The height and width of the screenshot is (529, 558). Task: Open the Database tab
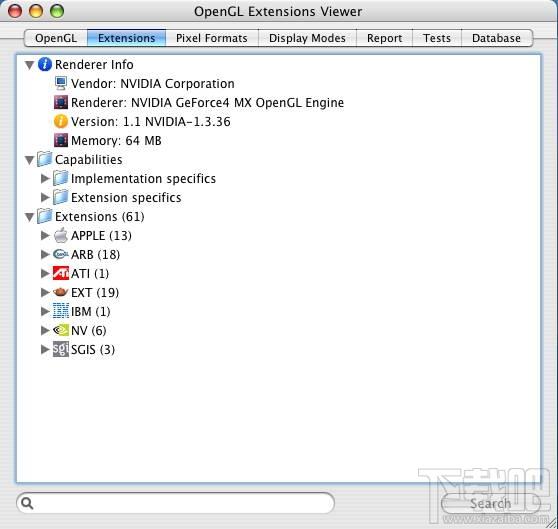tap(496, 38)
